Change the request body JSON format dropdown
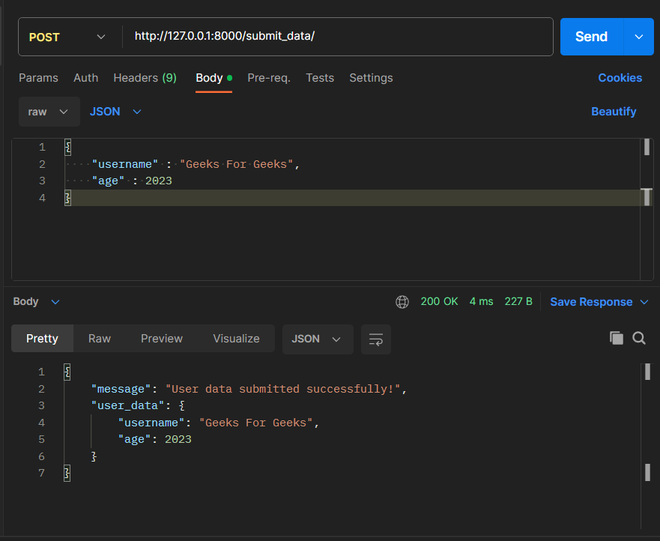Viewport: 660px width, 541px height. pyautogui.click(x=116, y=112)
